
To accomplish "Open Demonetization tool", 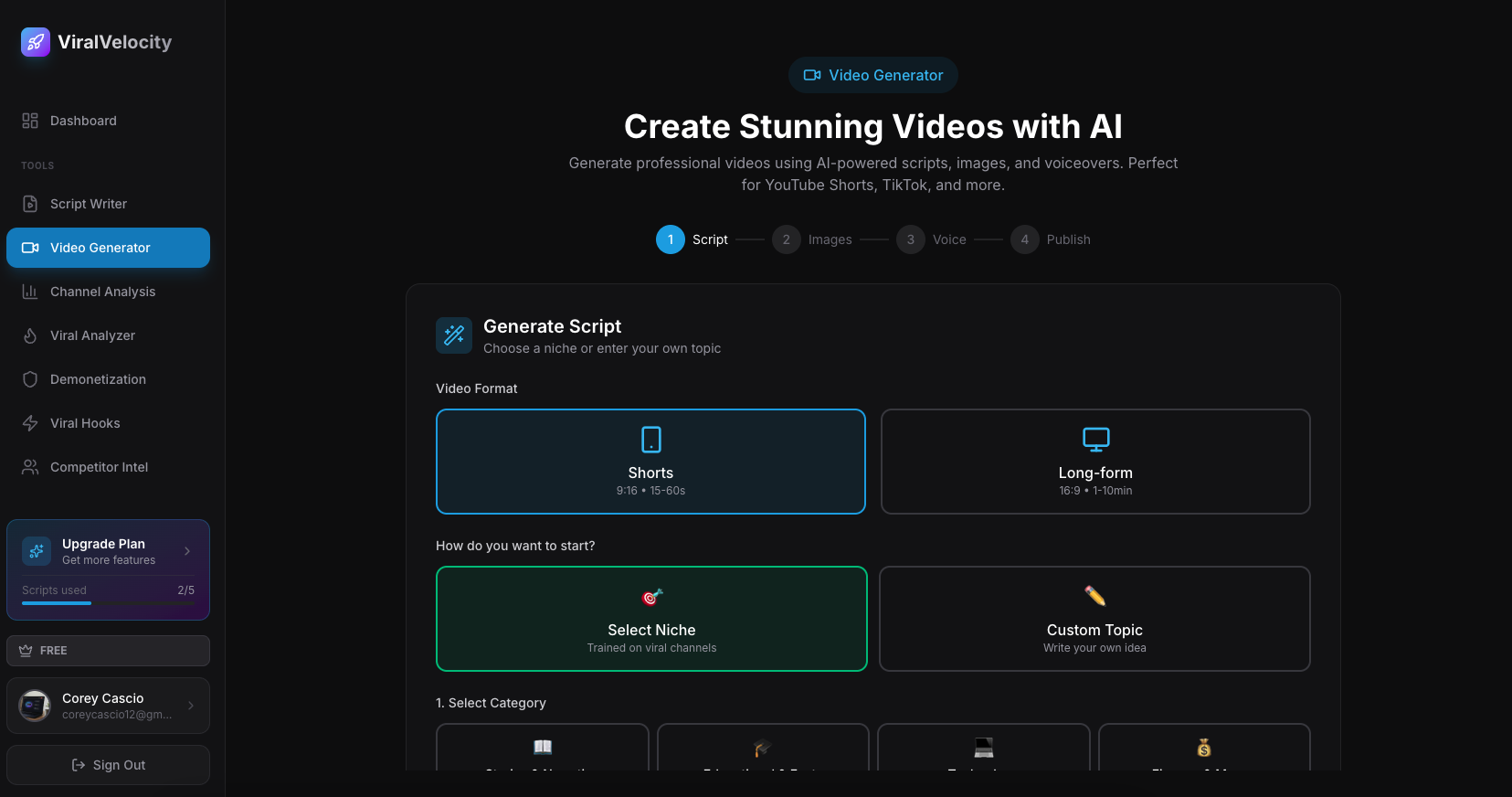I will point(108,379).
